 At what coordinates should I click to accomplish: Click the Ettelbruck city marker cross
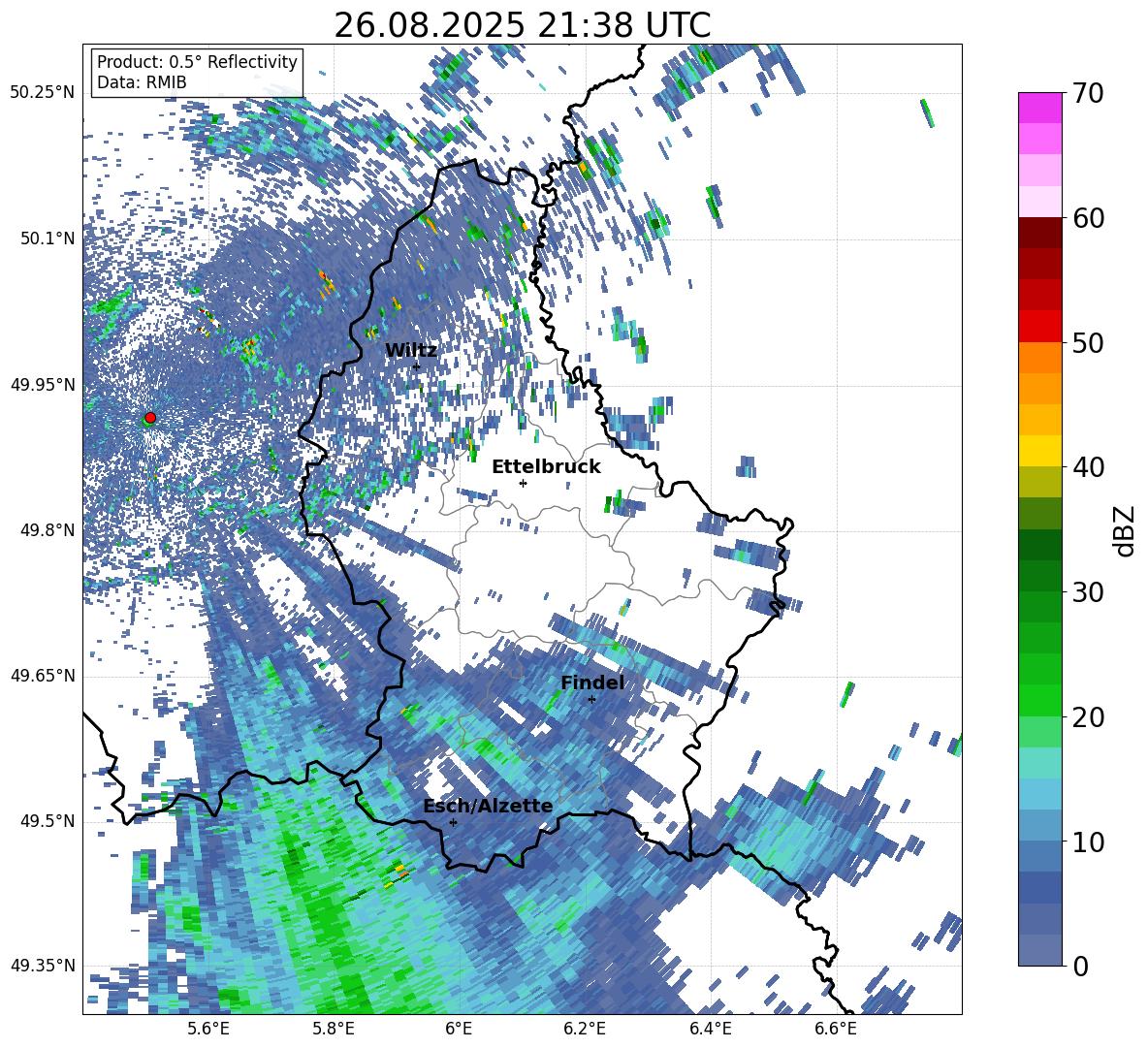click(x=523, y=483)
